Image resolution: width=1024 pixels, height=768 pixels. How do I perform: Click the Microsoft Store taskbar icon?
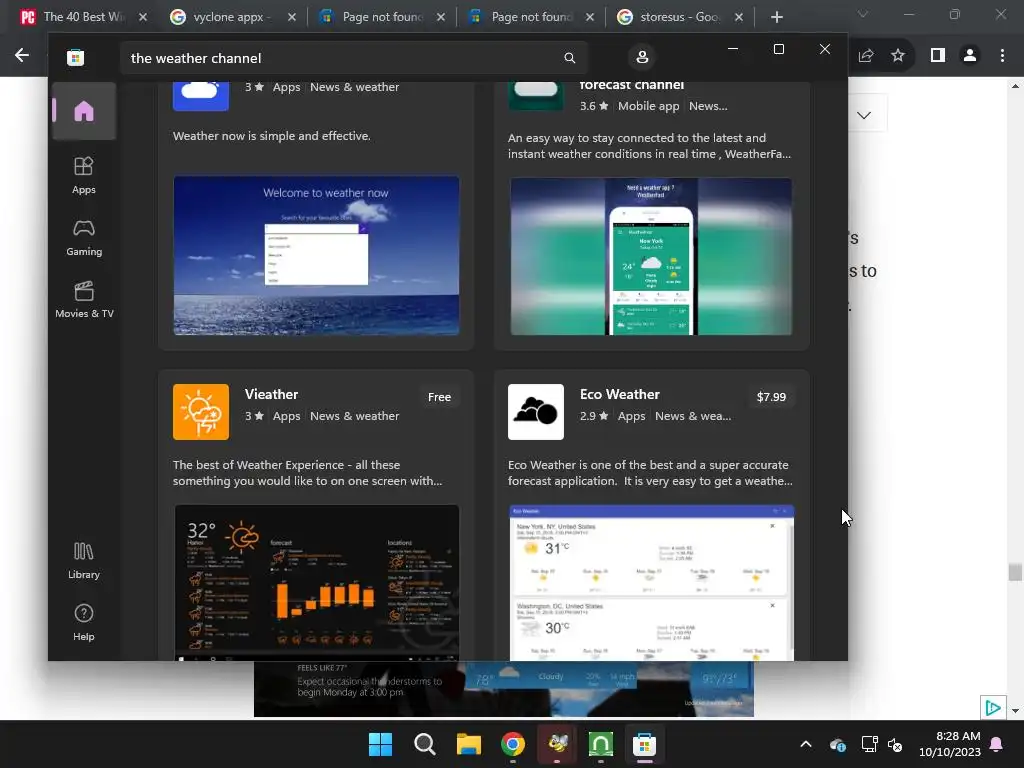click(645, 744)
